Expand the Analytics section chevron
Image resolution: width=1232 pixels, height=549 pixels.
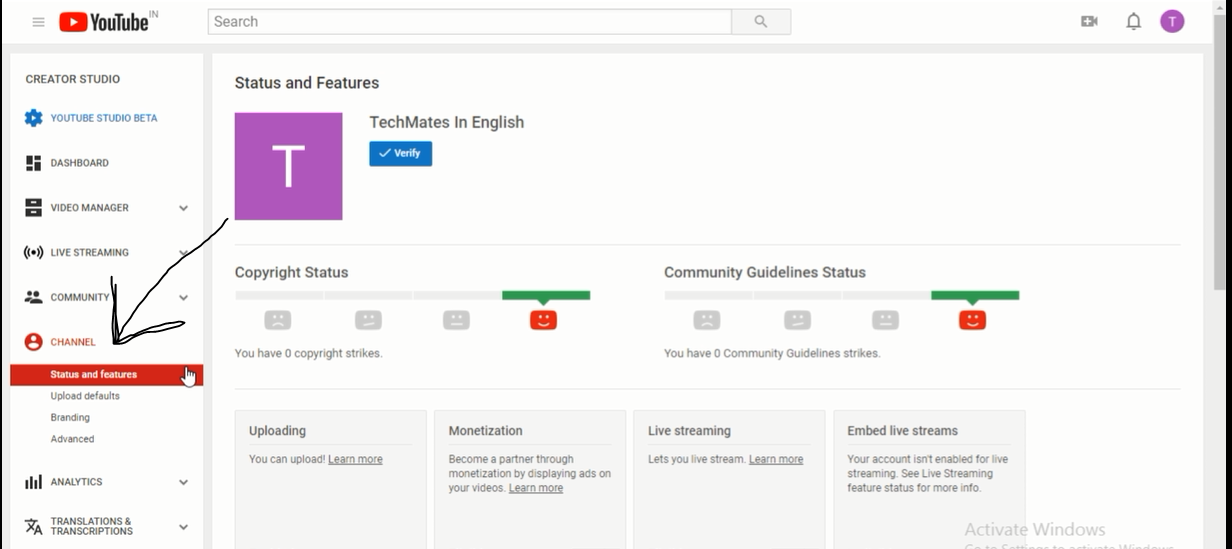pyautogui.click(x=183, y=482)
